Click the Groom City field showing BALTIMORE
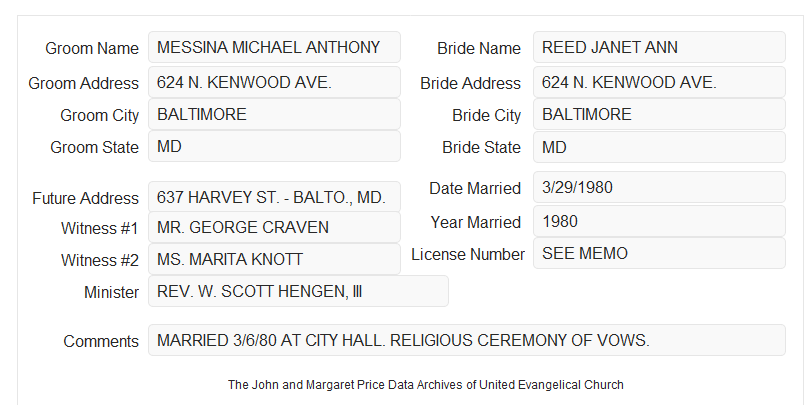This screenshot has height=405, width=805. click(274, 114)
